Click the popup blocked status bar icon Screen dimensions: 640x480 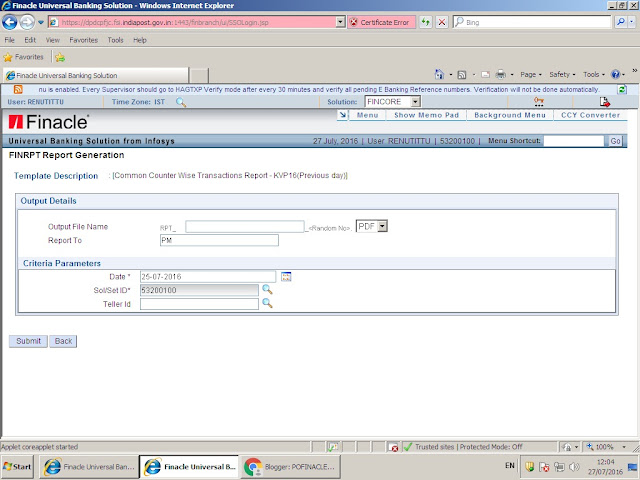[393, 447]
